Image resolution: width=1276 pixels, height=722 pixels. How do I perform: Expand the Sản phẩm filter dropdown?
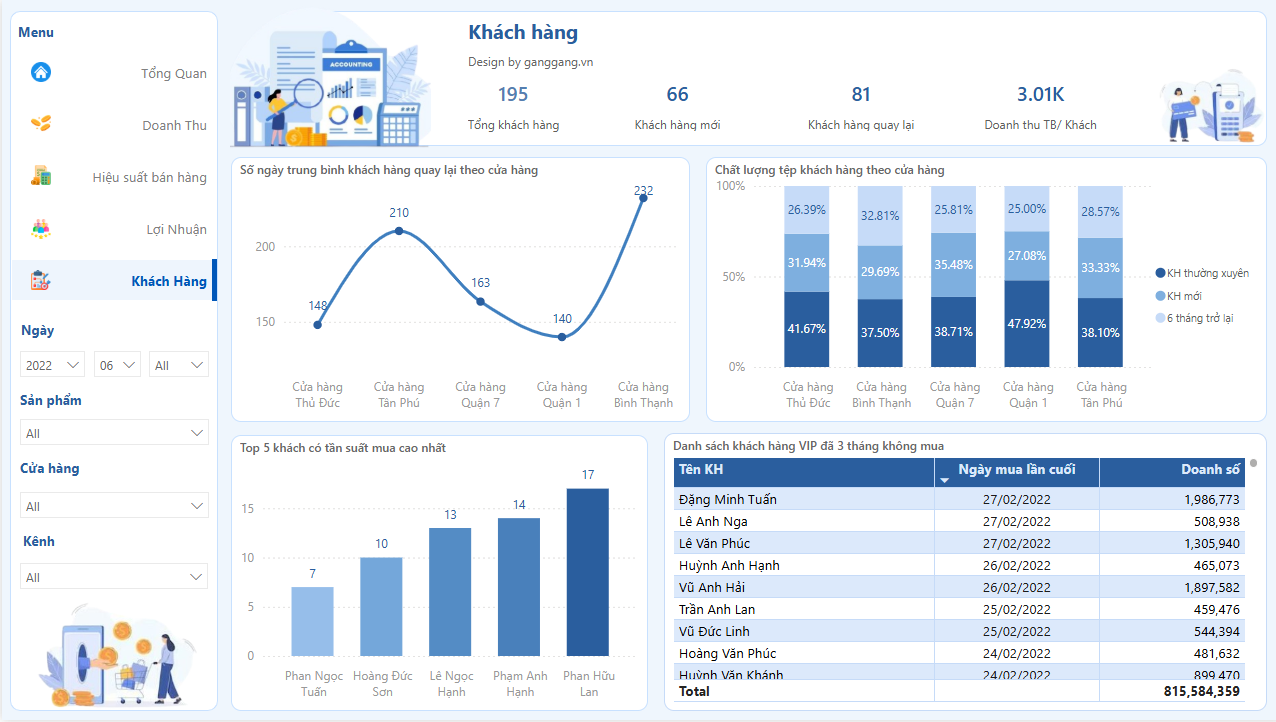point(114,433)
